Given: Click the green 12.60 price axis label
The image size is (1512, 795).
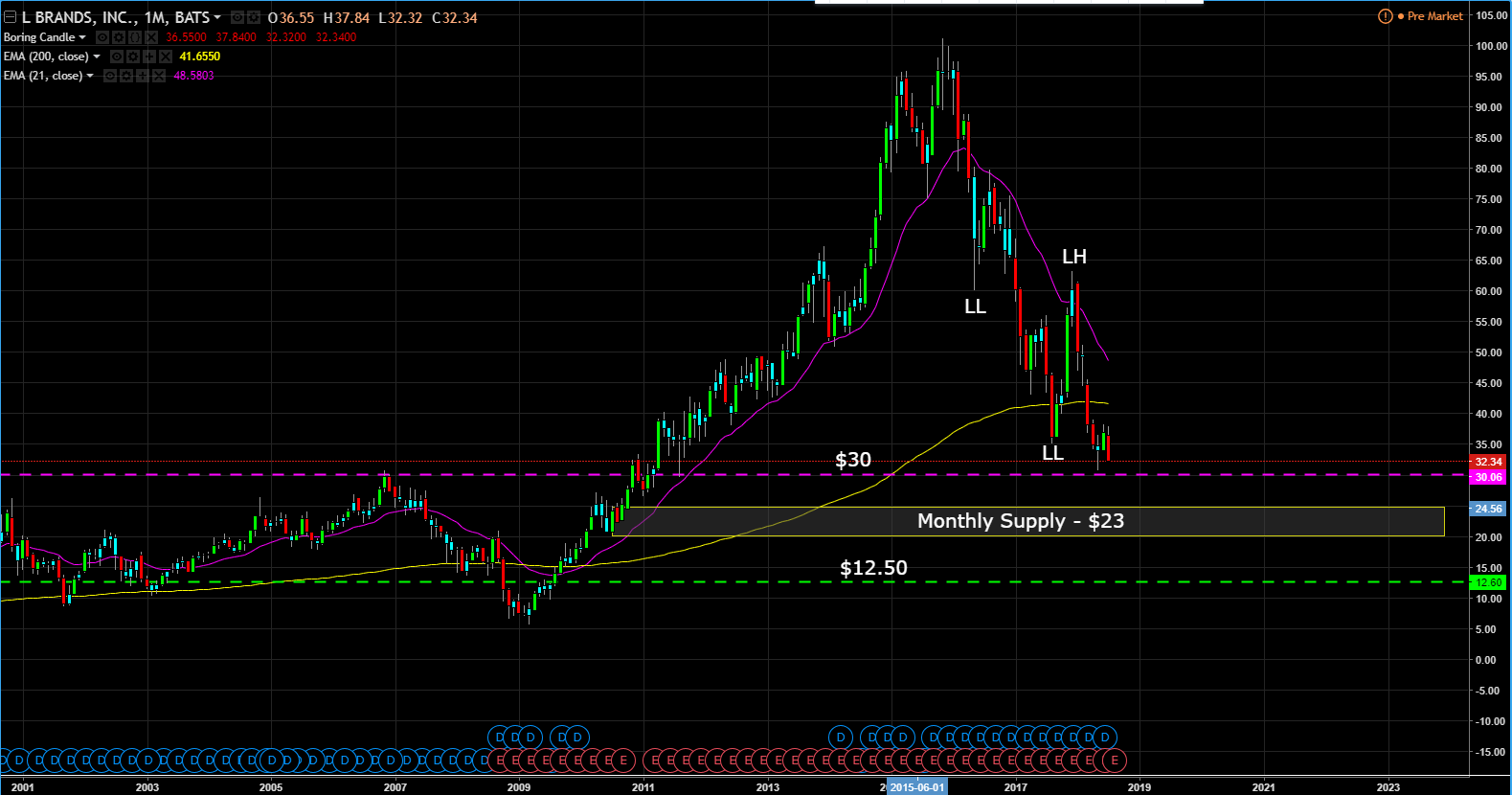Looking at the screenshot, I should pos(1488,582).
